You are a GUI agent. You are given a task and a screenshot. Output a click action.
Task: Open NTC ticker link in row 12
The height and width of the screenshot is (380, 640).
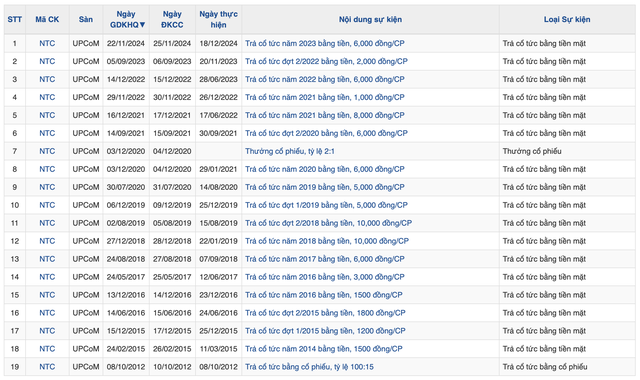(x=47, y=241)
